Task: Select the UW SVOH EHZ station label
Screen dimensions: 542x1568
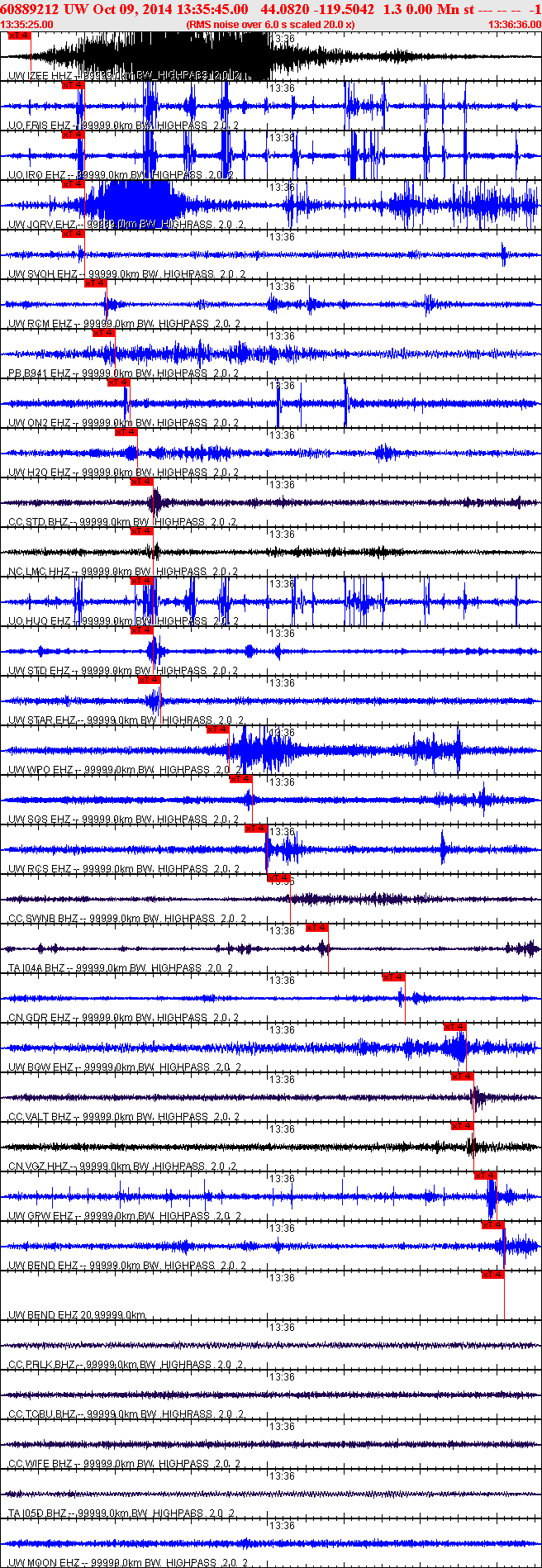Action: 126,274
